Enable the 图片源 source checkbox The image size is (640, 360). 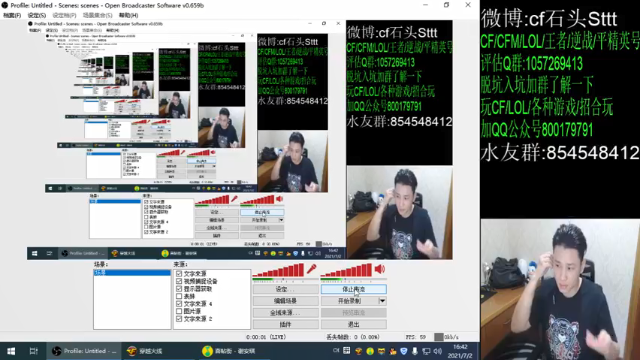click(179, 311)
